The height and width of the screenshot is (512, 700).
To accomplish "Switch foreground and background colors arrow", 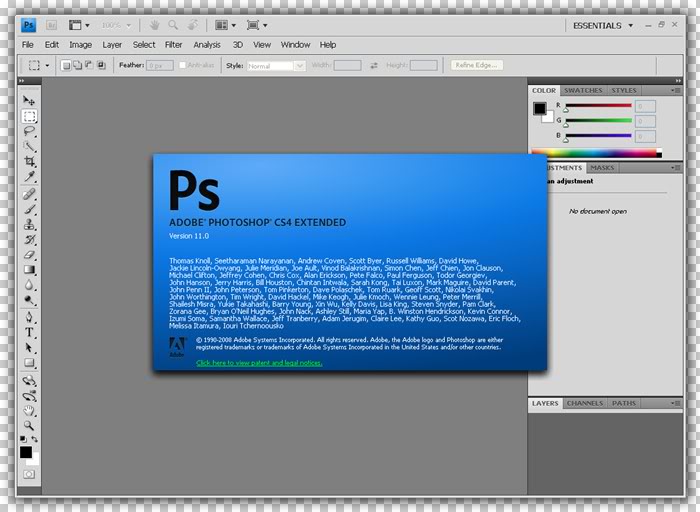I will (x=35, y=439).
